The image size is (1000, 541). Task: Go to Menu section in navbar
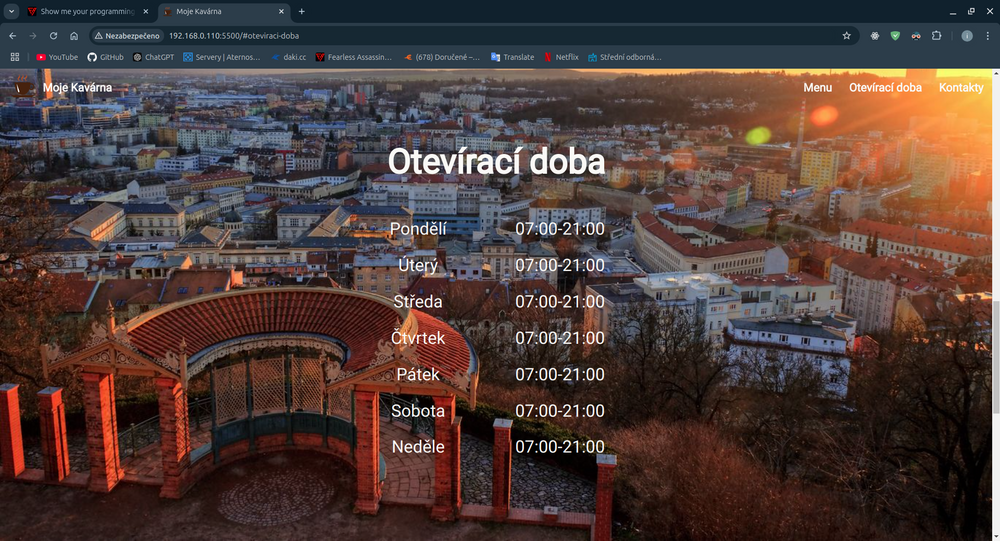[x=818, y=87]
